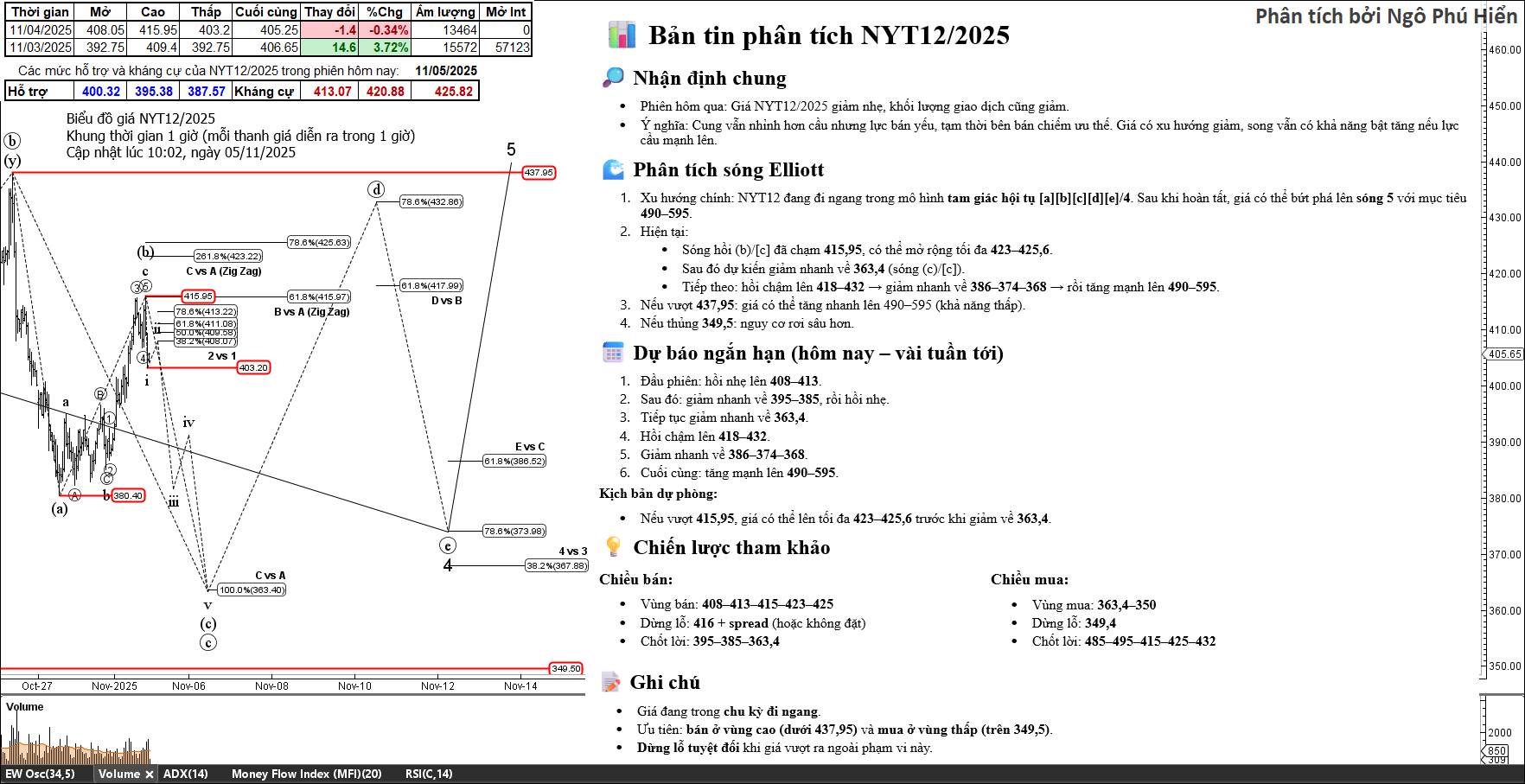
Task: Click the wave icon beside Phân tích sóng Elliott
Action: 613,169
